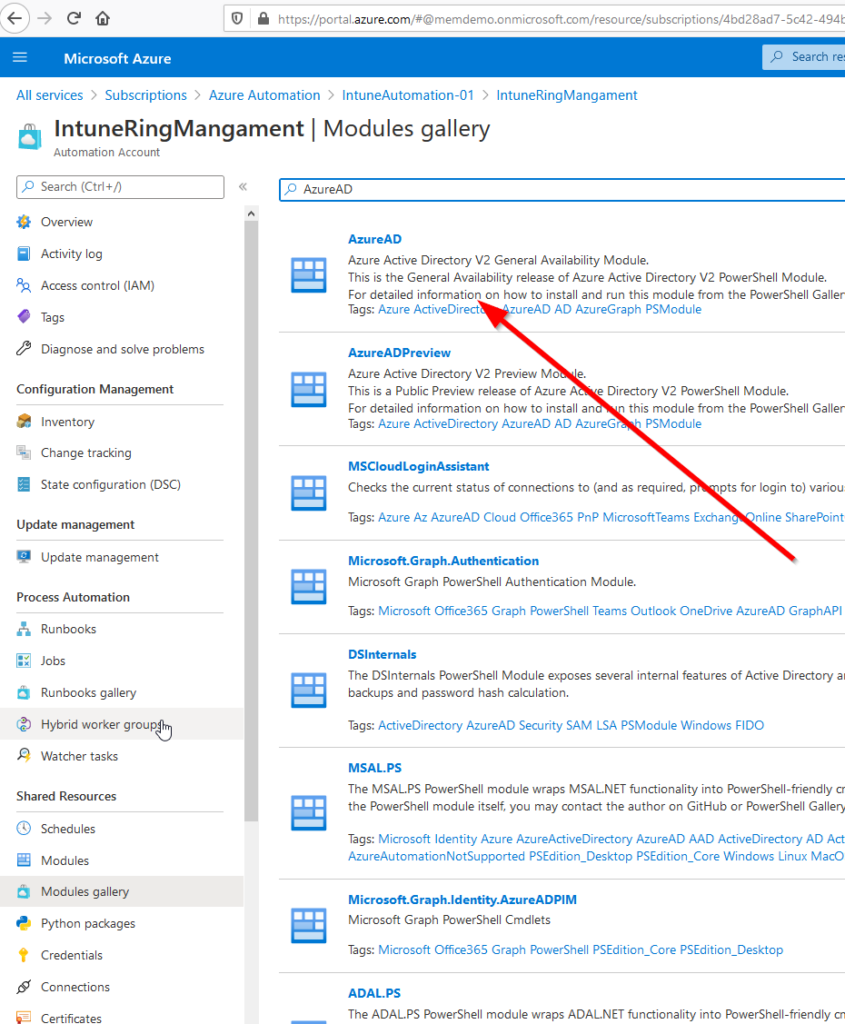Screen dimensions: 845x1024
Task: Click the Change tracking icon
Action: click(x=24, y=453)
